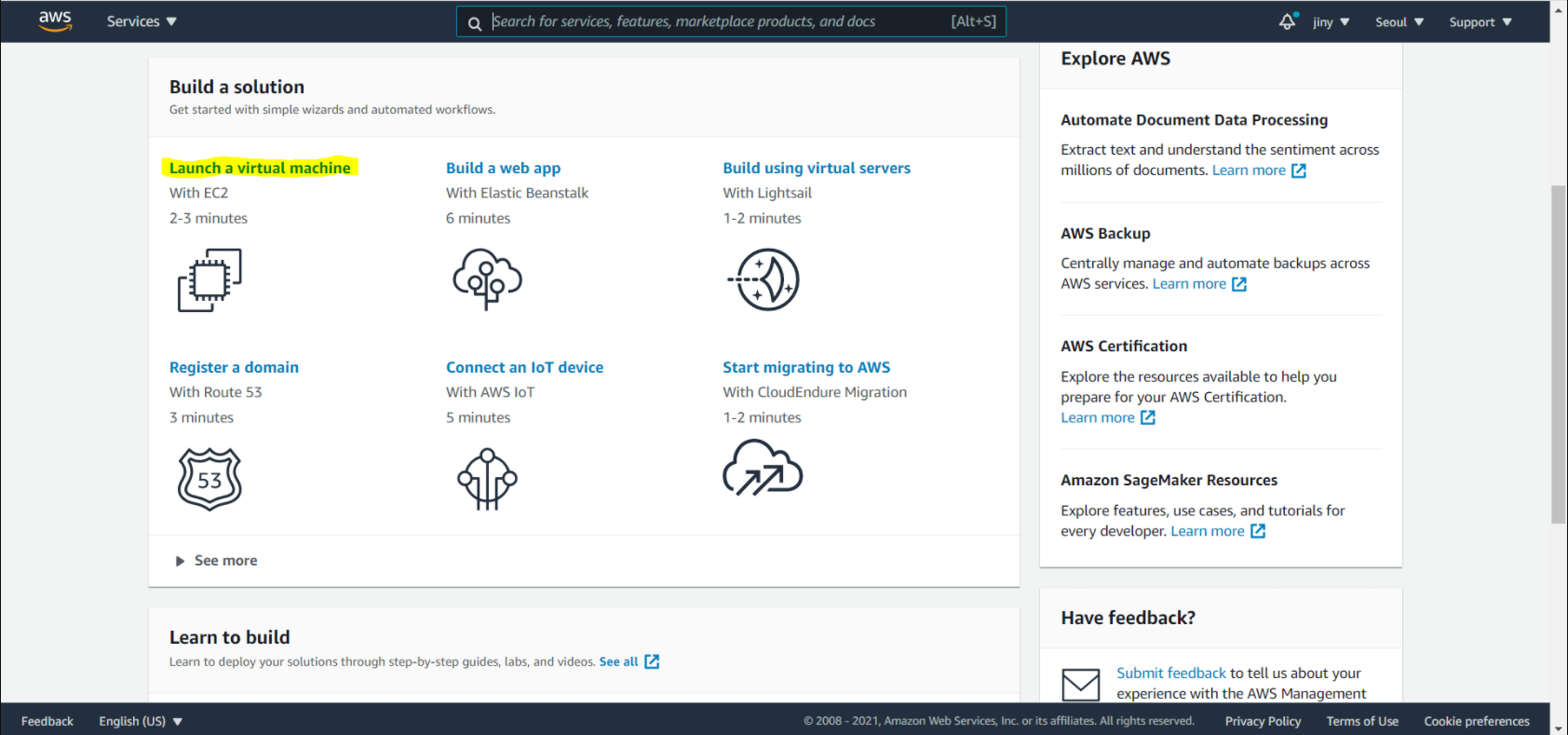The image size is (1568, 735).
Task: Click the CloudEndure migration cloud icon
Action: [x=763, y=469]
